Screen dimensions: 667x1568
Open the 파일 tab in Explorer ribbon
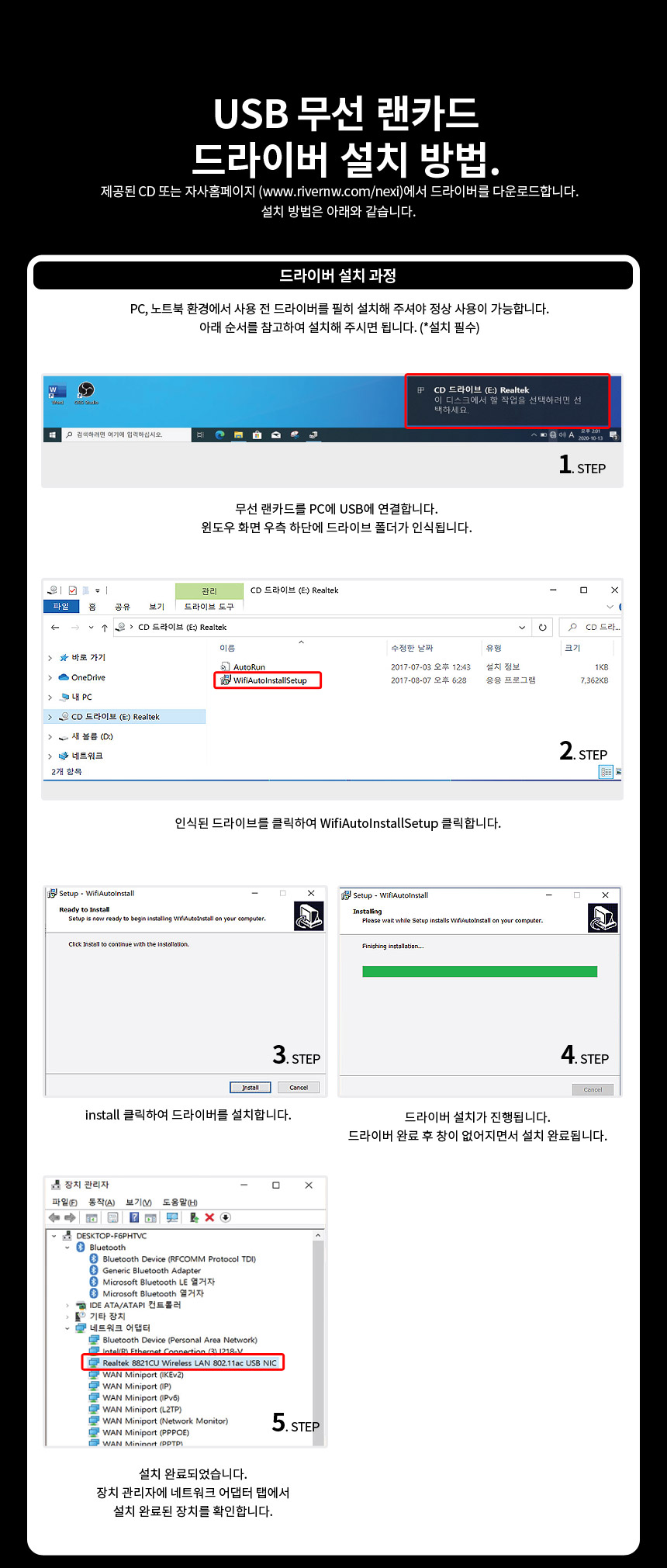[61, 606]
